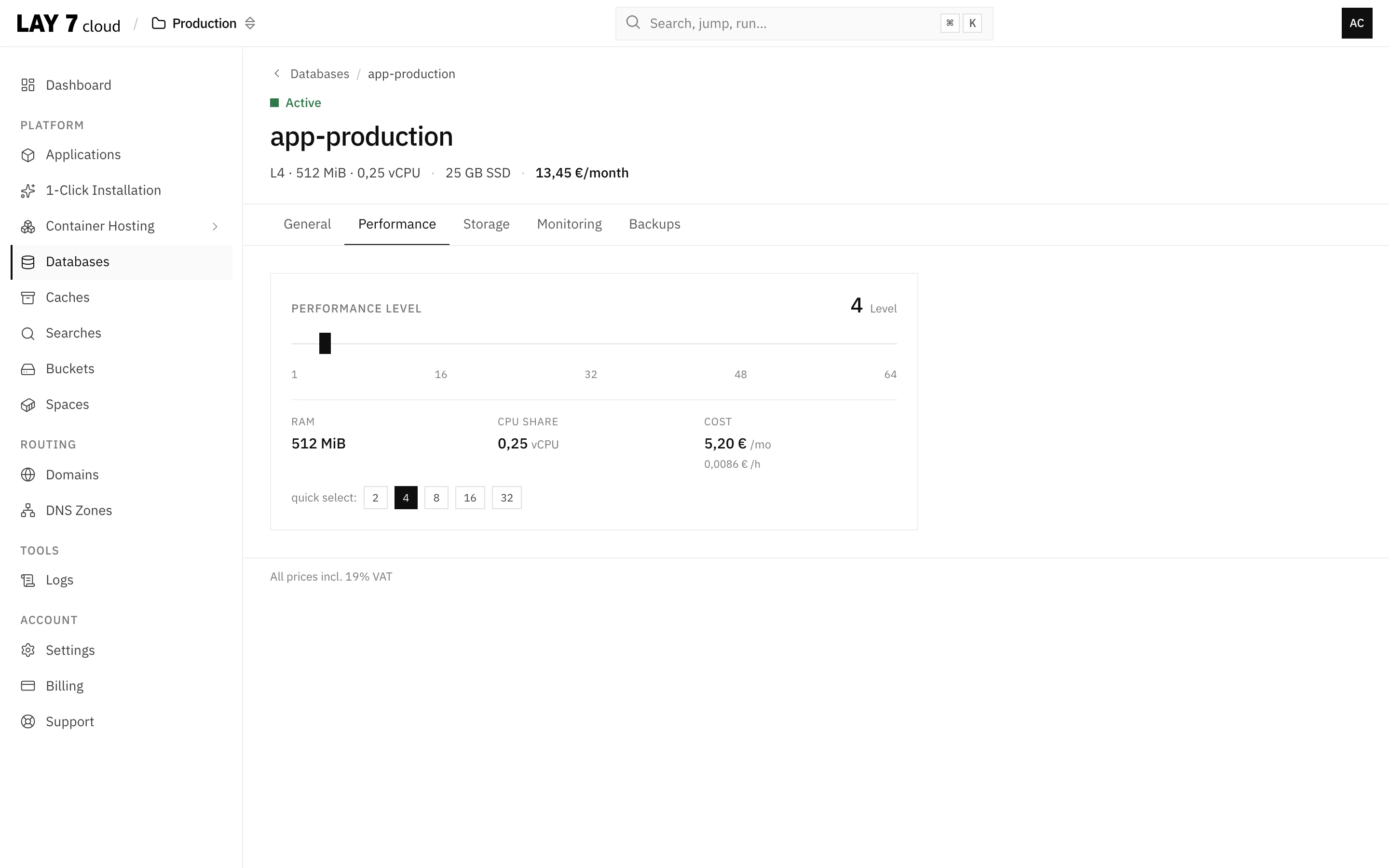Click the 512 MiB RAM value
Screen dimensions: 1389x868
318,444
